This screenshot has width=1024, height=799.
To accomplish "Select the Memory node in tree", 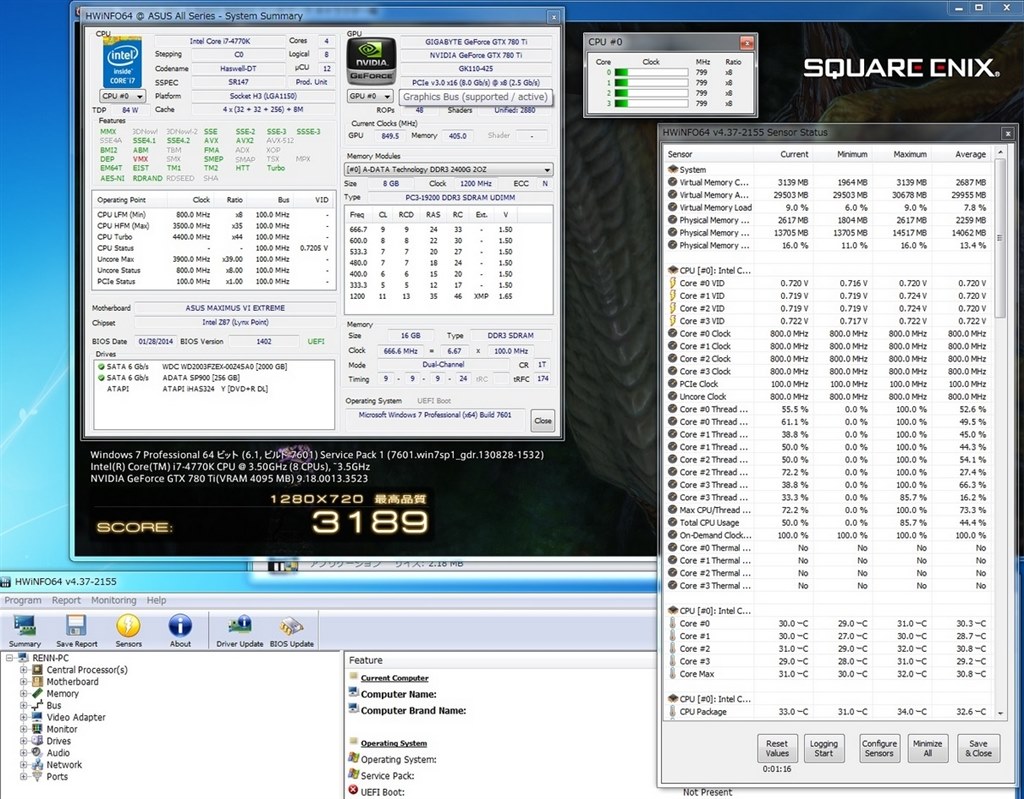I will click(x=62, y=693).
